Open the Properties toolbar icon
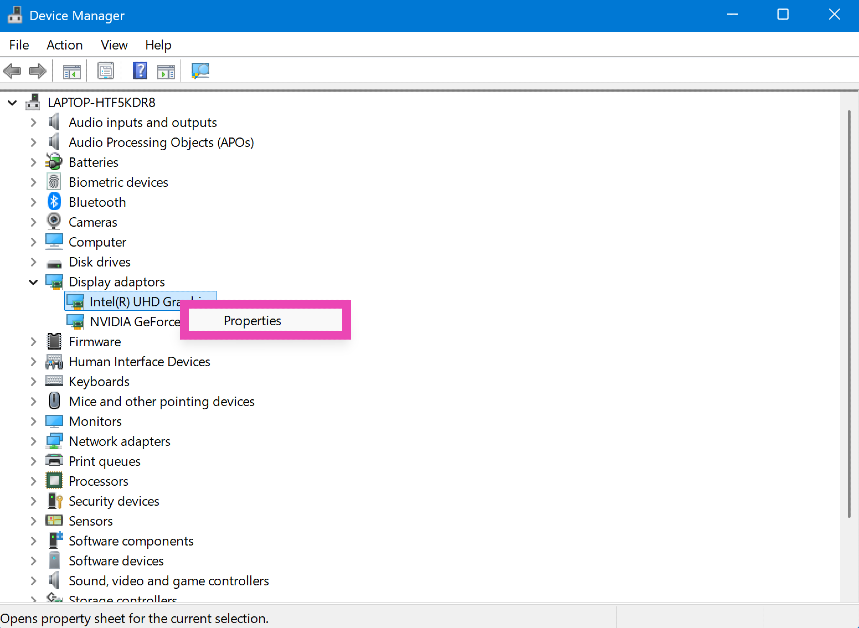The width and height of the screenshot is (859, 628). (106, 71)
